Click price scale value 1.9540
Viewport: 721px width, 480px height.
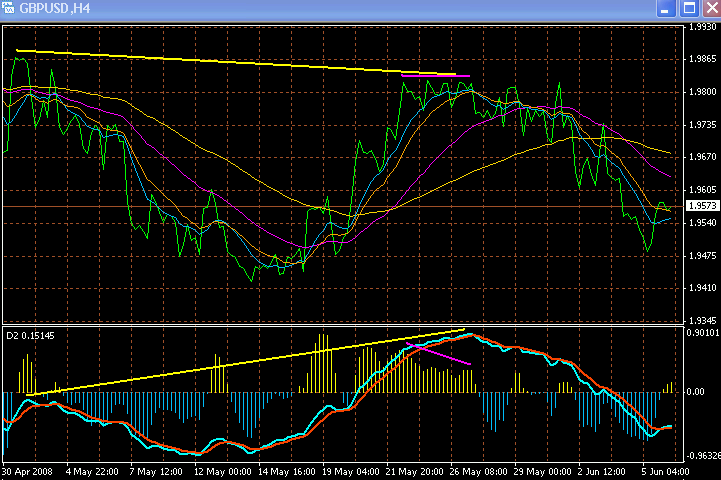703,223
